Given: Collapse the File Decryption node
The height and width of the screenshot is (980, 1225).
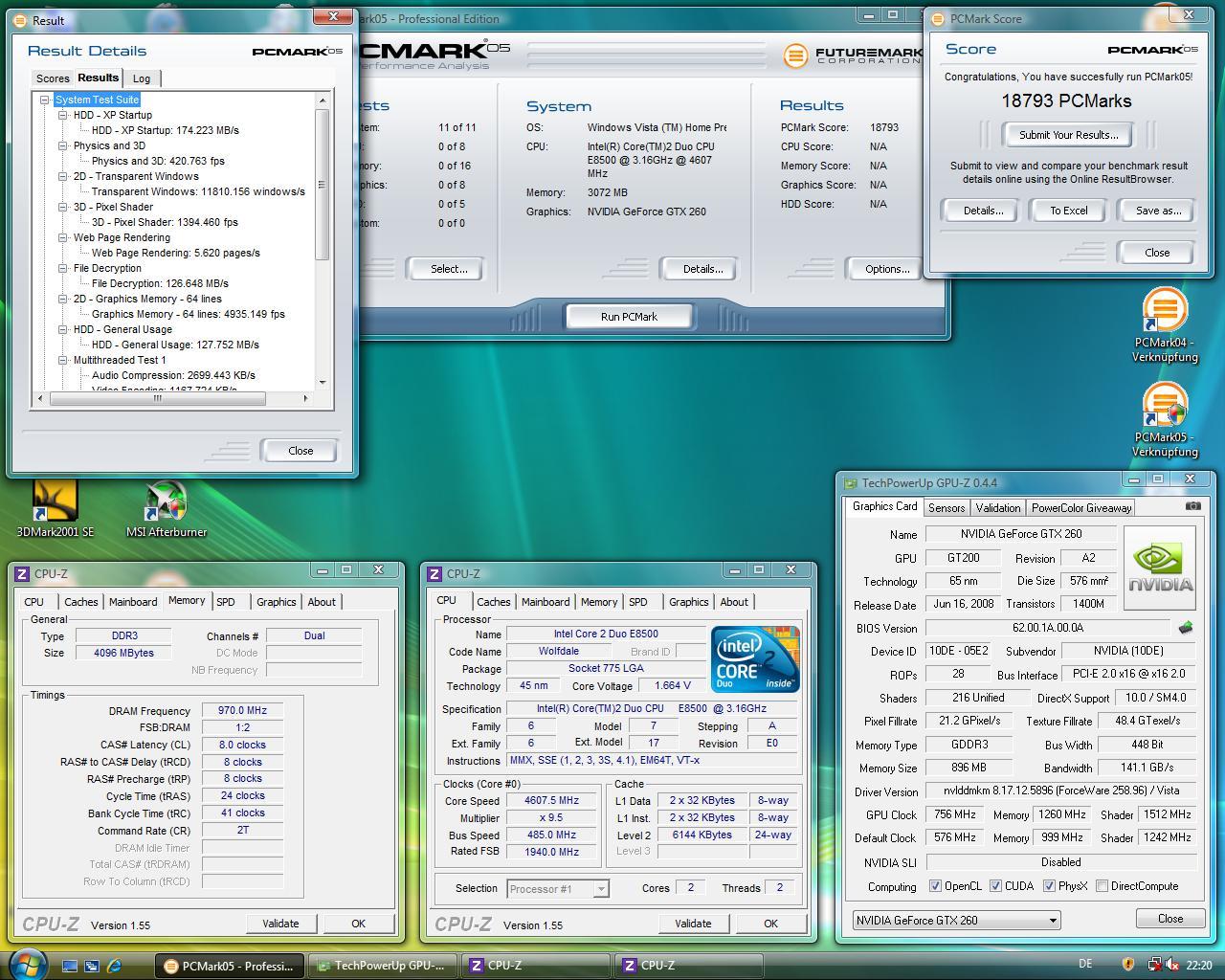Looking at the screenshot, I should pyautogui.click(x=62, y=268).
